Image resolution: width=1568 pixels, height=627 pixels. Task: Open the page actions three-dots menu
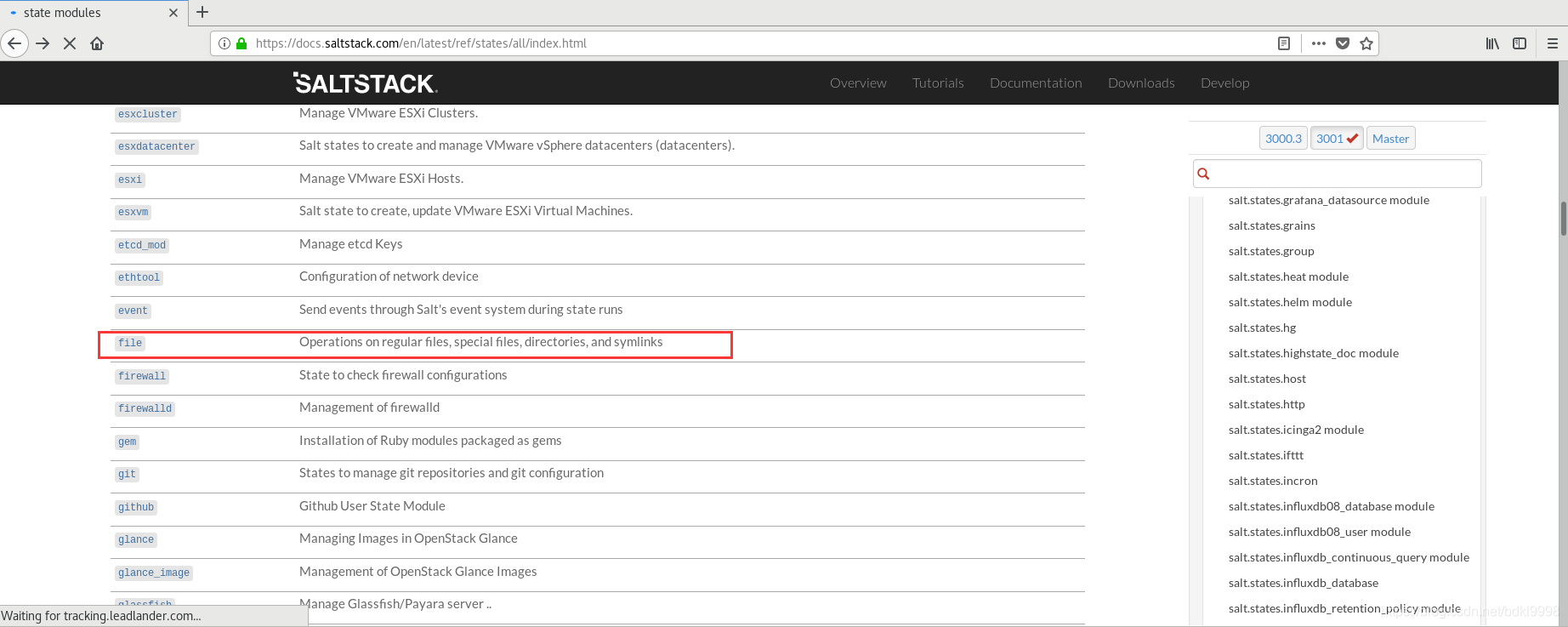1319,43
